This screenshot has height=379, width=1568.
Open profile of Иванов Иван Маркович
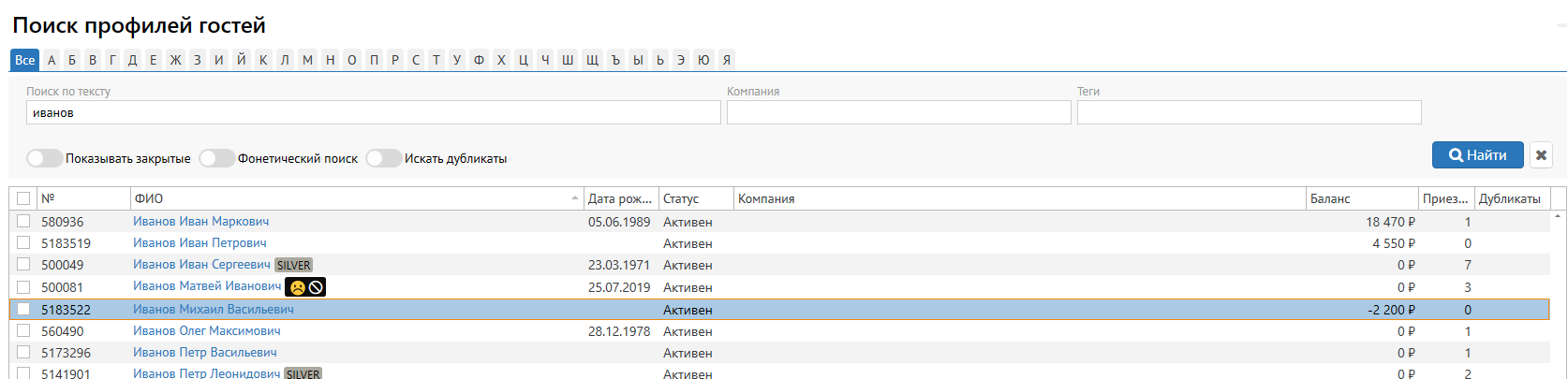tap(200, 222)
